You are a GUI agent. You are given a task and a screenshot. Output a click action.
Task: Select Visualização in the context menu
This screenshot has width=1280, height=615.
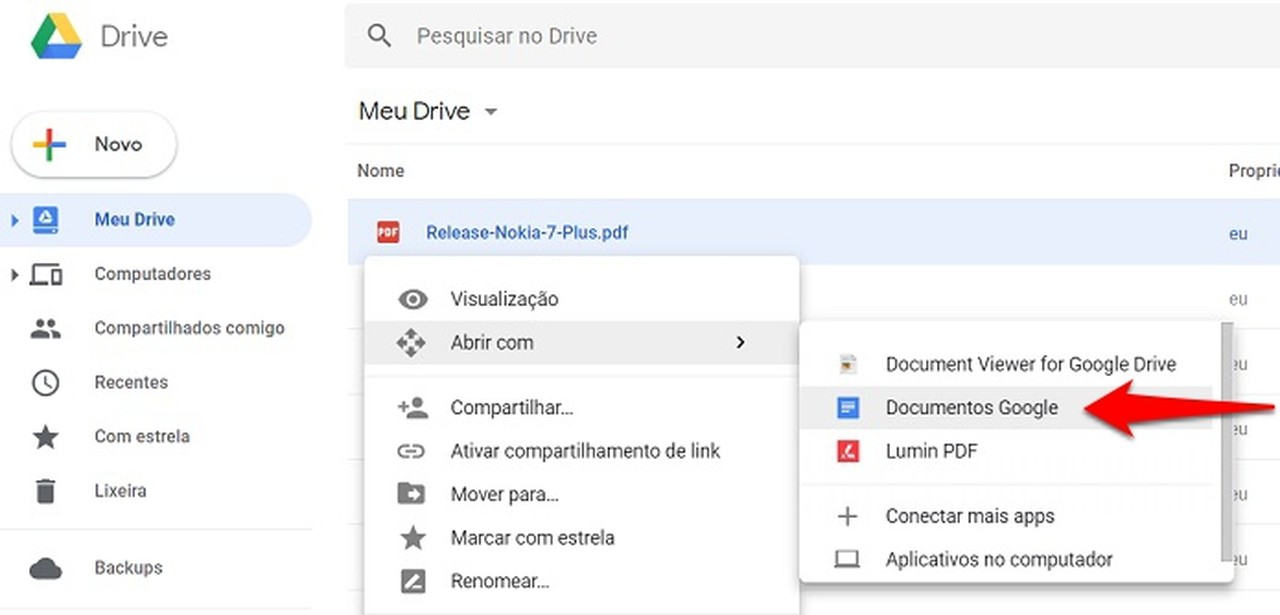coord(504,299)
